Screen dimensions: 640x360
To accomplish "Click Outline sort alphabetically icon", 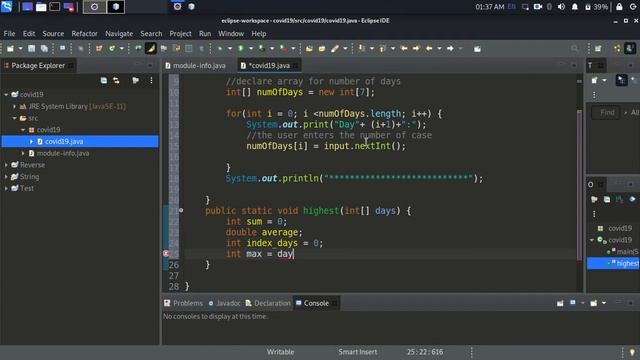I will [620, 199].
